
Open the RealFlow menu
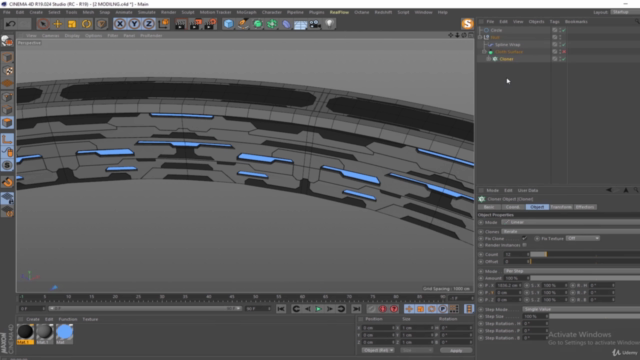339,12
